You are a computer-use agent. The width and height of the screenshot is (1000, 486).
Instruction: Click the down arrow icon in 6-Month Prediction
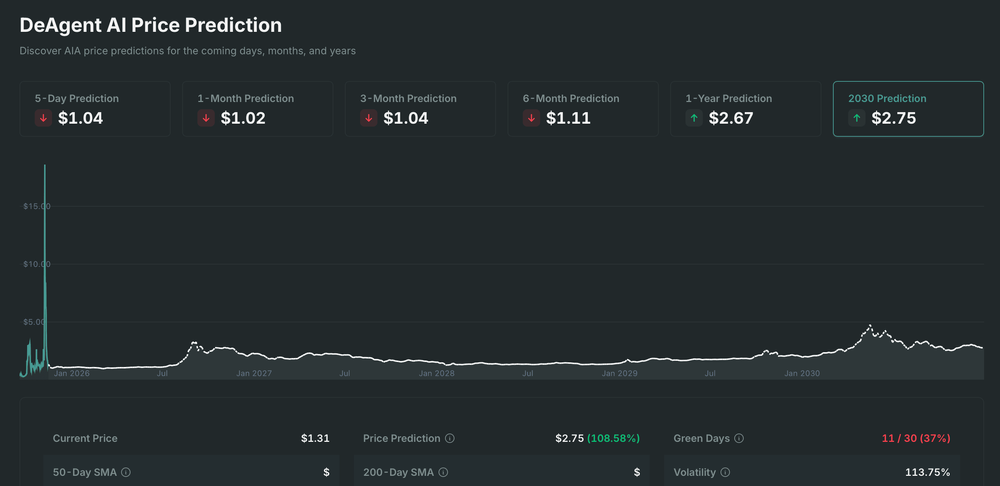pos(531,118)
